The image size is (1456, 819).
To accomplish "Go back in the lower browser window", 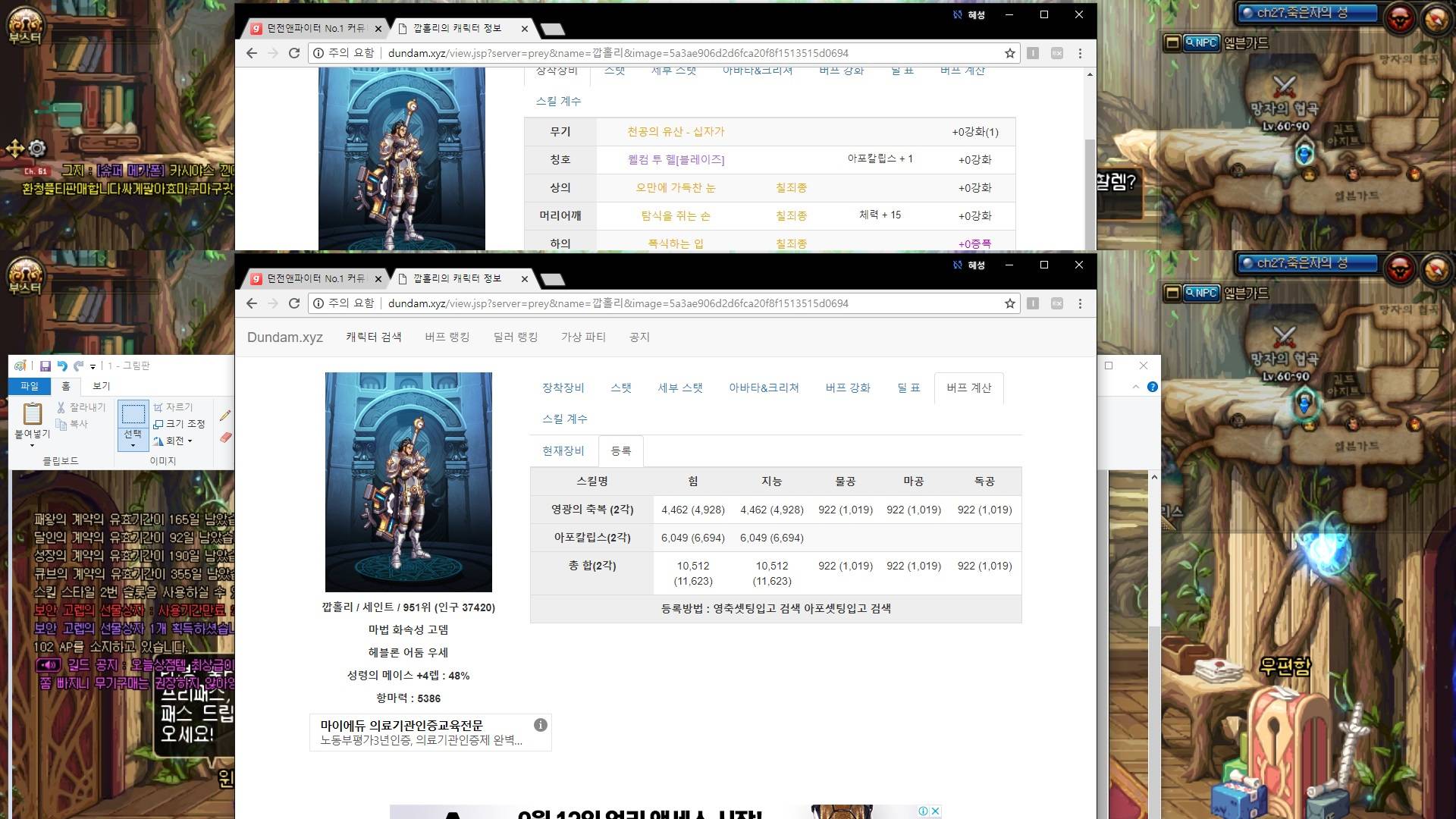I will point(252,303).
